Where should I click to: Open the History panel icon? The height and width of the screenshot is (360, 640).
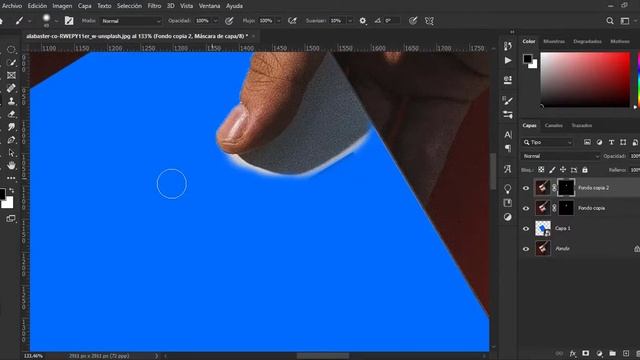click(x=508, y=46)
